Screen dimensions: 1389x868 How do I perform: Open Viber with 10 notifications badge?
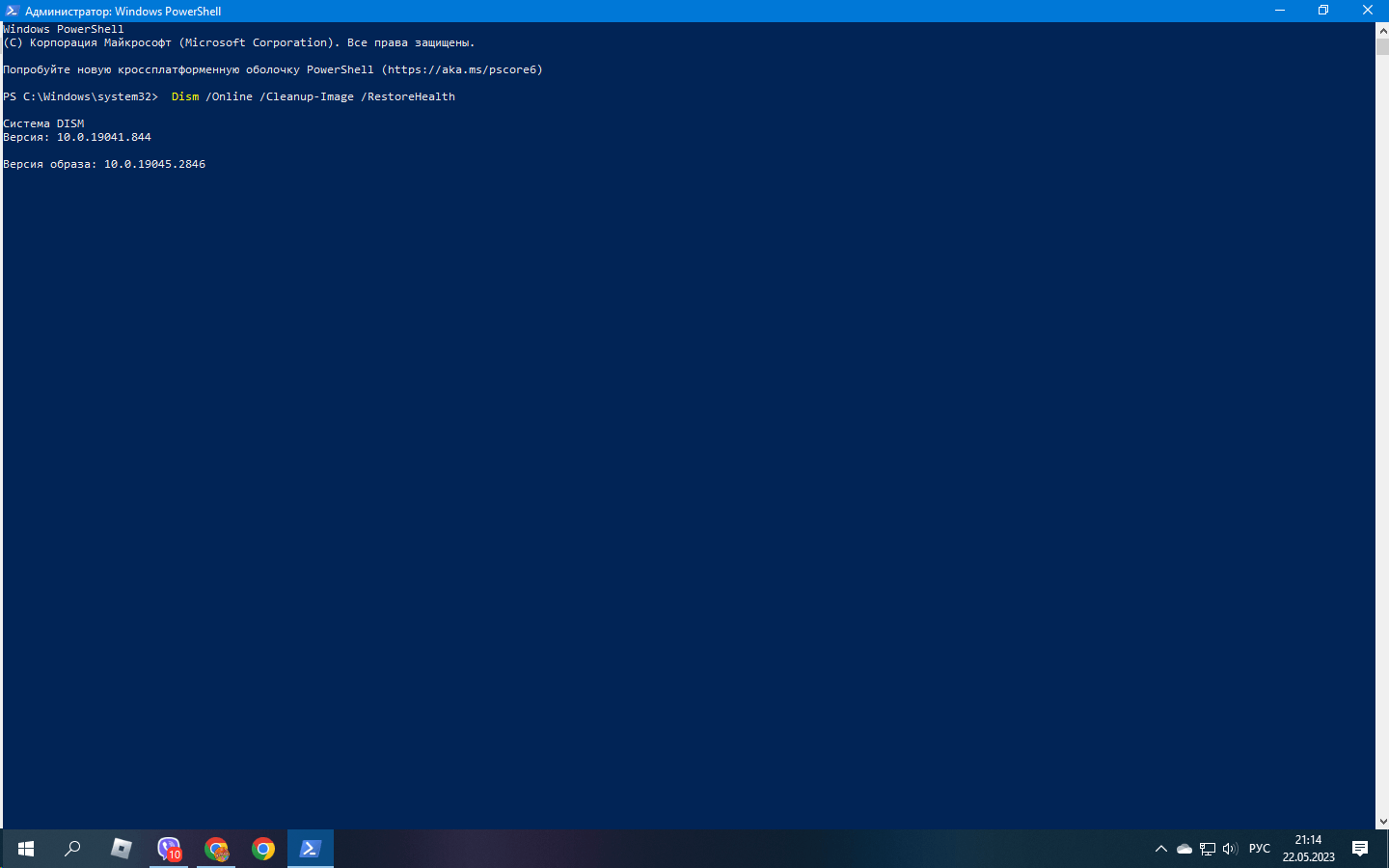(169, 849)
